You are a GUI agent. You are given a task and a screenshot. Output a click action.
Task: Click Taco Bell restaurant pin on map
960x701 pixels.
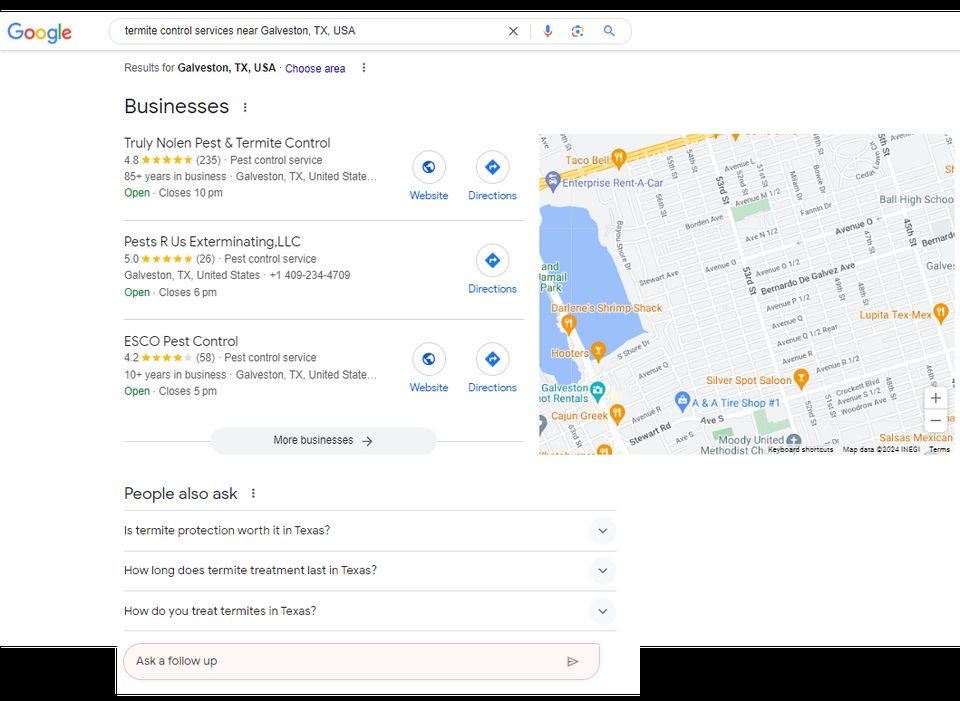(x=618, y=159)
